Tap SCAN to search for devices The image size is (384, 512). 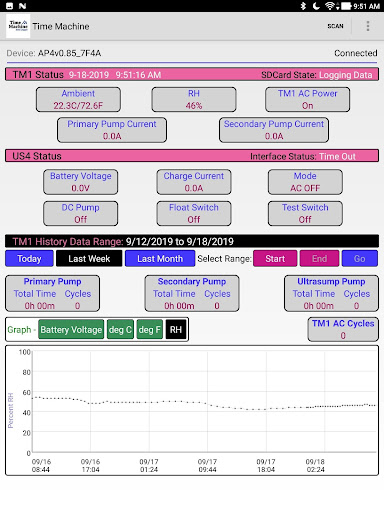[x=335, y=26]
